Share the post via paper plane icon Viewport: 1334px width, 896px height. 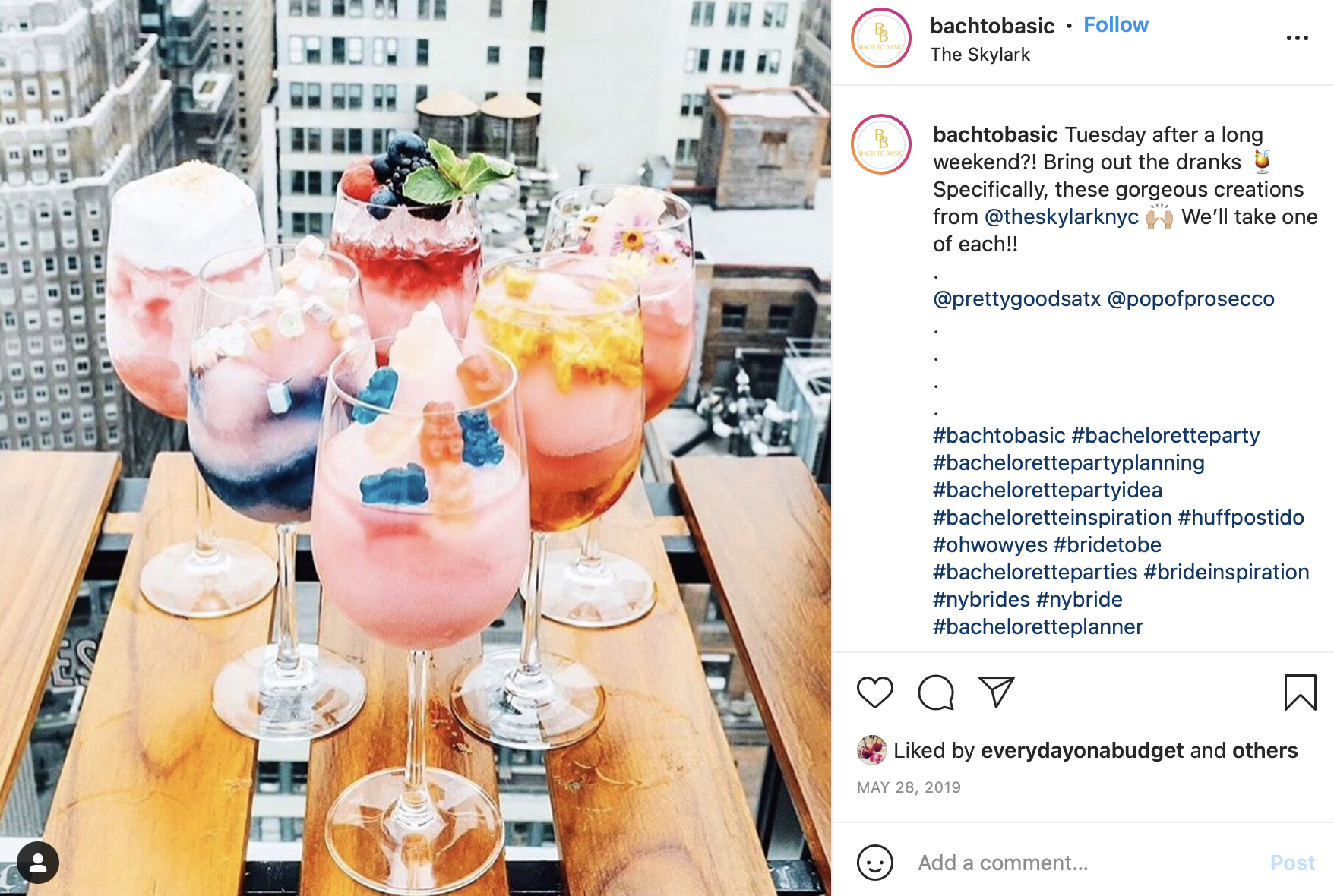(x=996, y=692)
